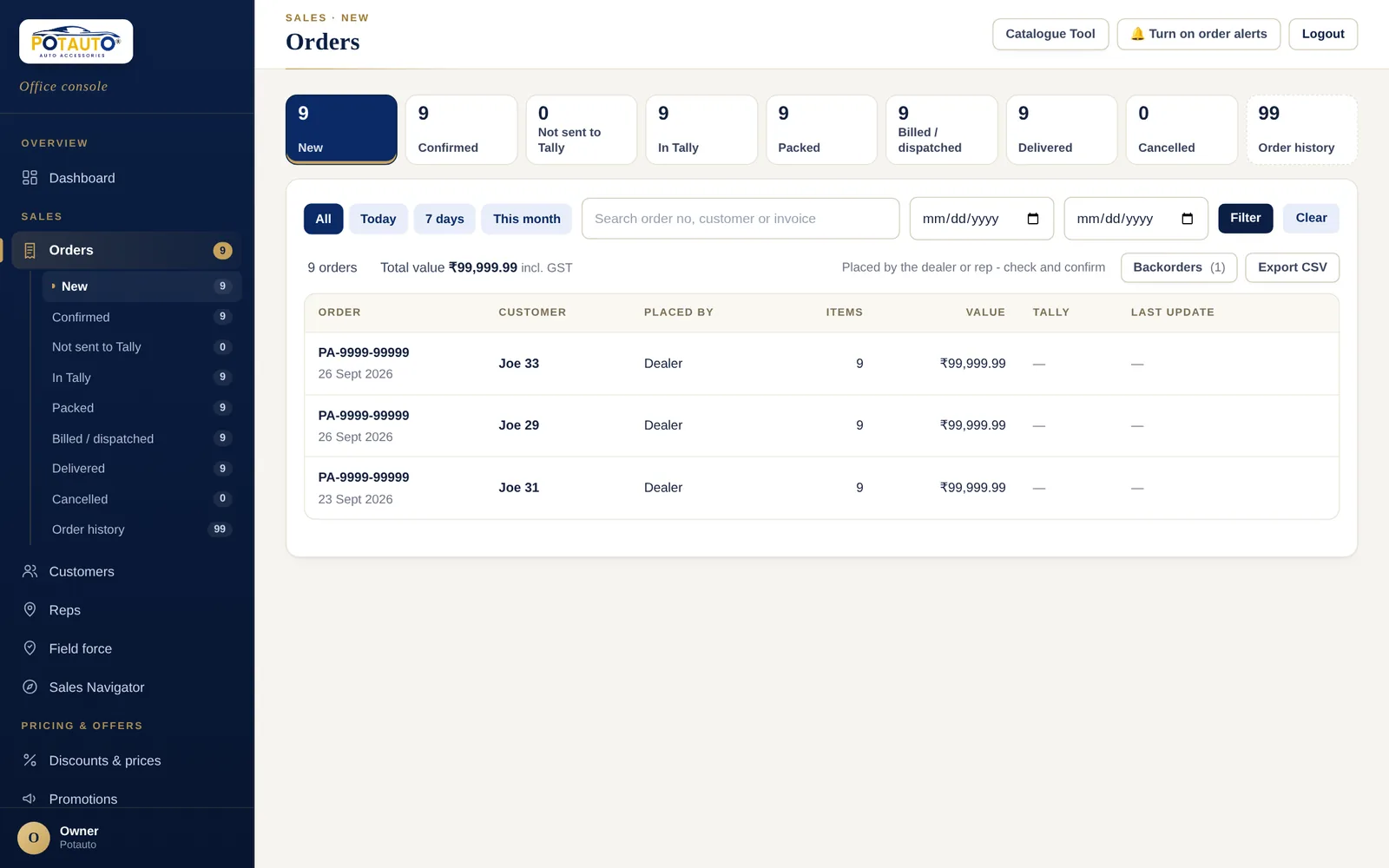Select the Confirmed status card
The image size is (1389, 868).
pos(461,129)
